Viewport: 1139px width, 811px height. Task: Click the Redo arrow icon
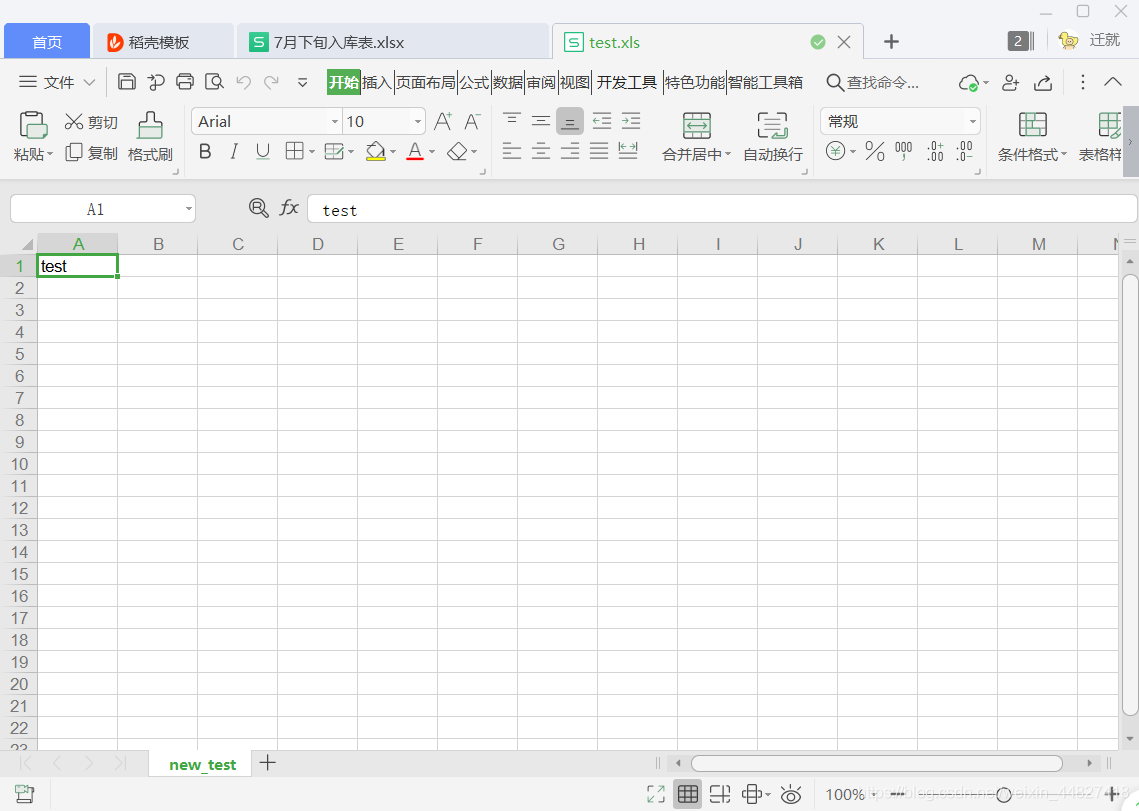click(272, 82)
